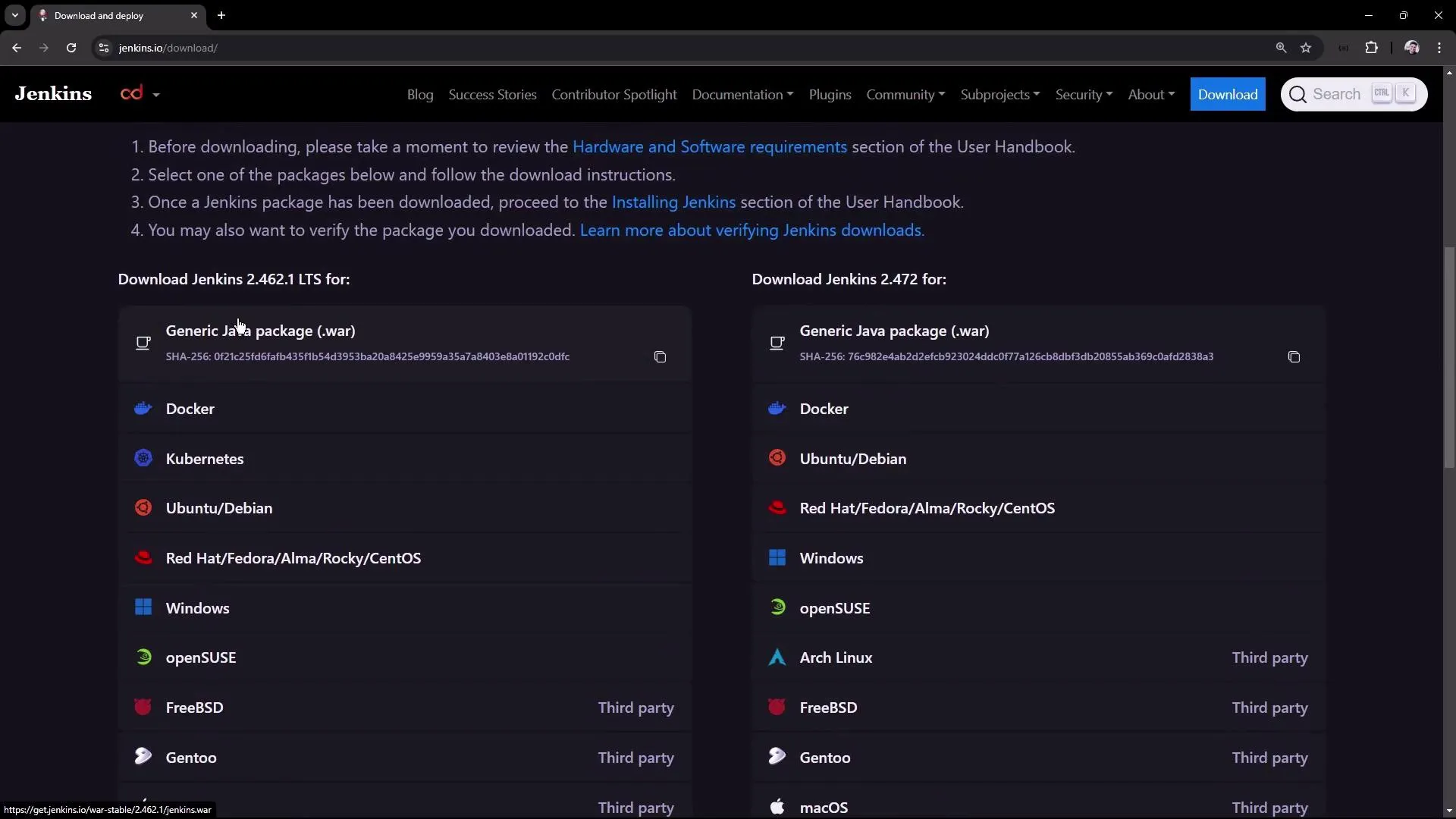Click the Kubernetes package icon

143,458
